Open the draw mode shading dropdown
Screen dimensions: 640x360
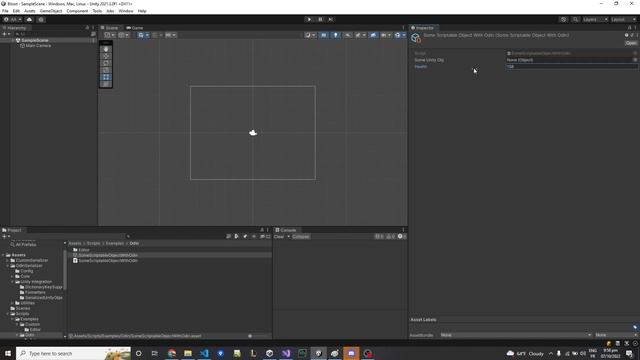click(310, 35)
